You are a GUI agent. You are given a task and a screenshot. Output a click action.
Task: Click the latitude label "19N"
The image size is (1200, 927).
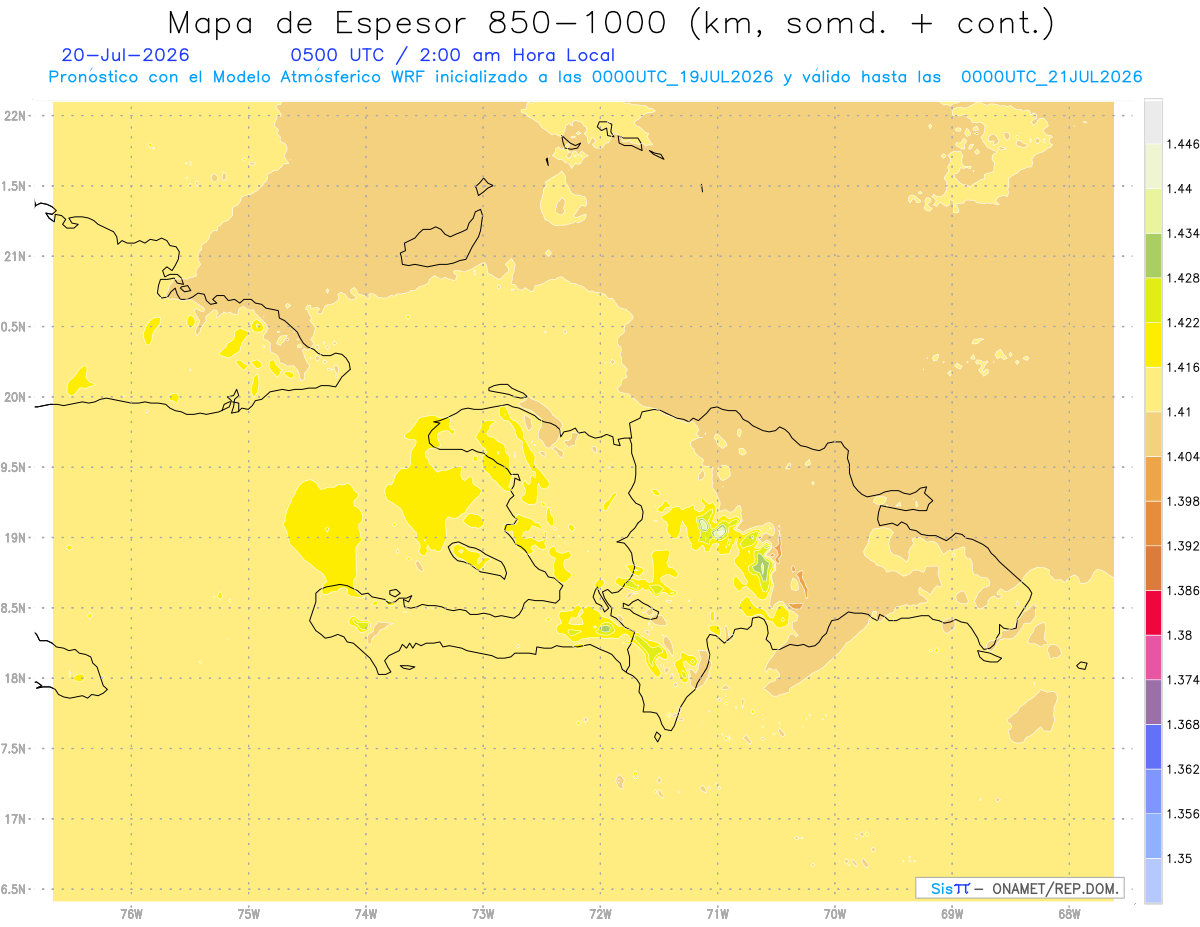[15, 538]
